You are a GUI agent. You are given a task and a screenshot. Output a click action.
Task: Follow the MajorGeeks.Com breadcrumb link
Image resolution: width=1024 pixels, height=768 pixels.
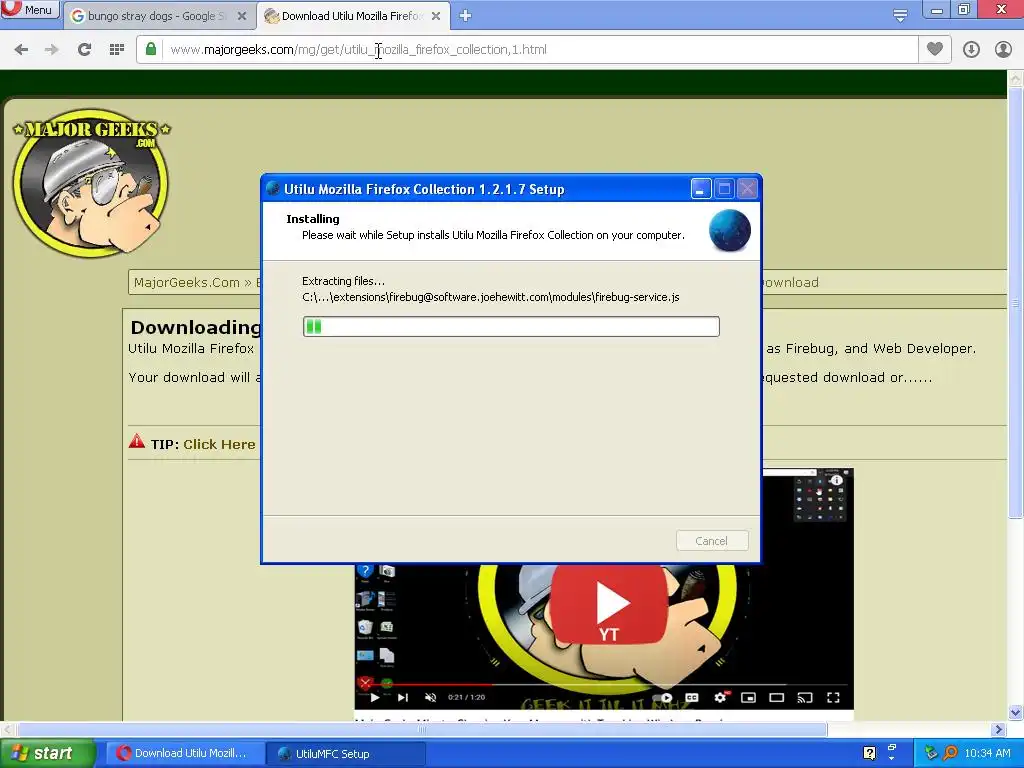pos(187,283)
